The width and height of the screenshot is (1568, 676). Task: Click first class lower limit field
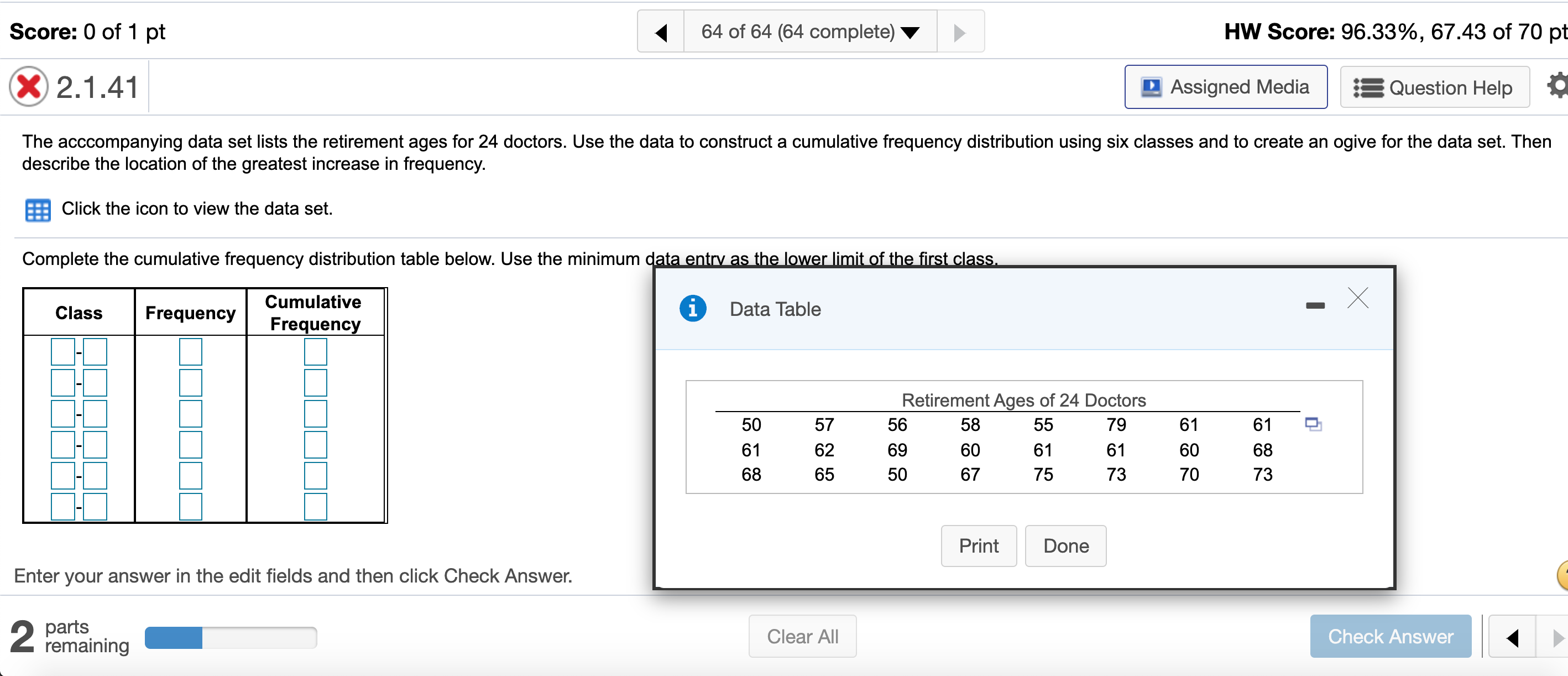[62, 352]
